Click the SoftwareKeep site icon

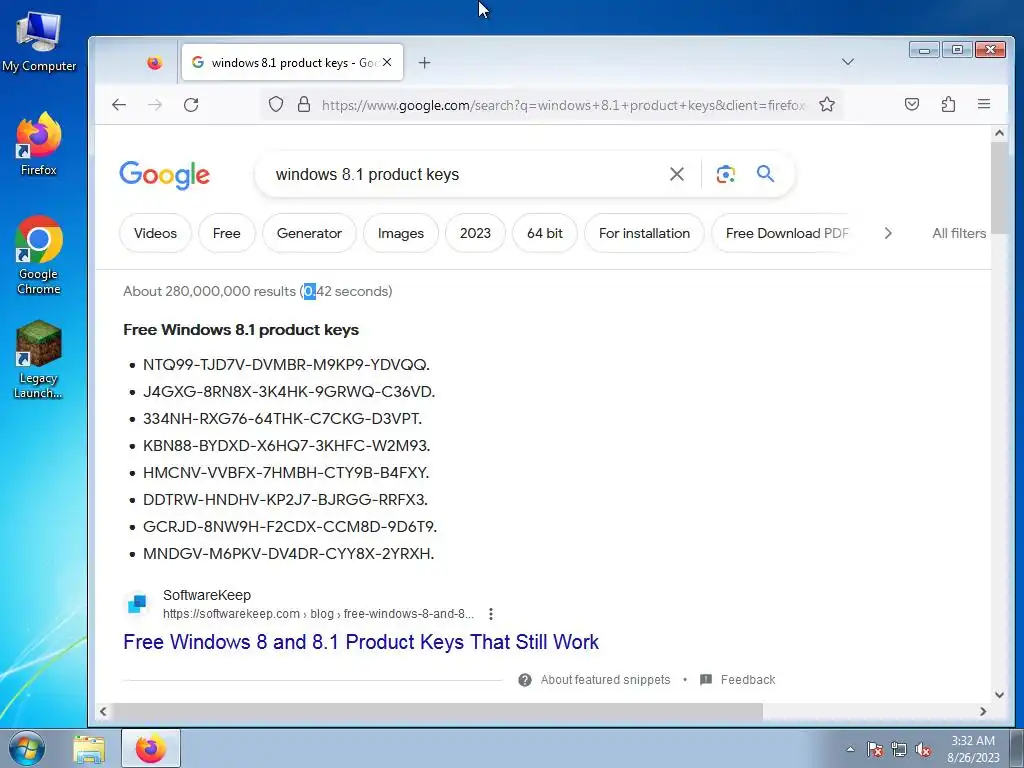click(137, 603)
